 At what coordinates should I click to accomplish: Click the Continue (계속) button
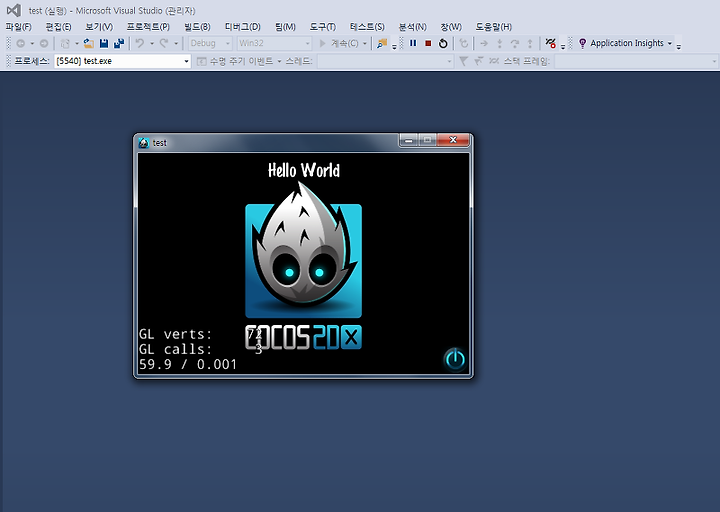[x=339, y=43]
